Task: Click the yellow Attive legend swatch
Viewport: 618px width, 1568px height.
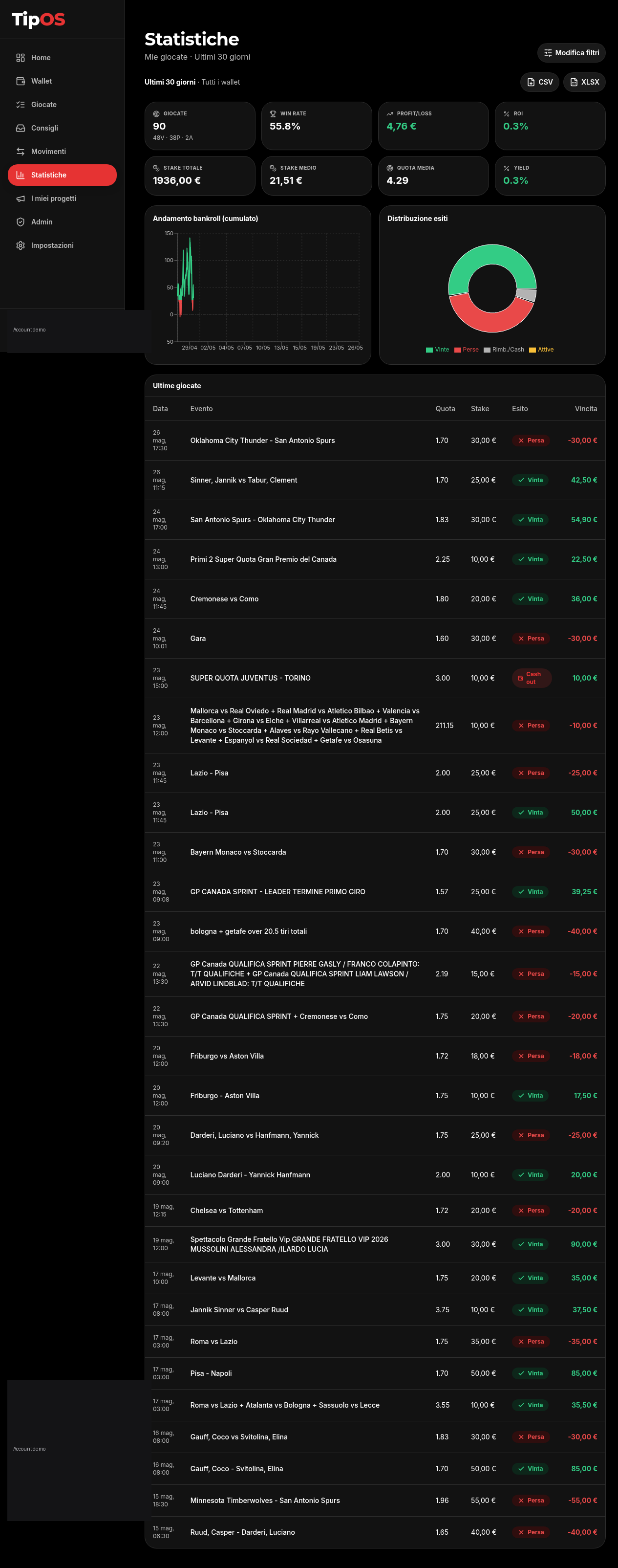Action: pyautogui.click(x=532, y=350)
